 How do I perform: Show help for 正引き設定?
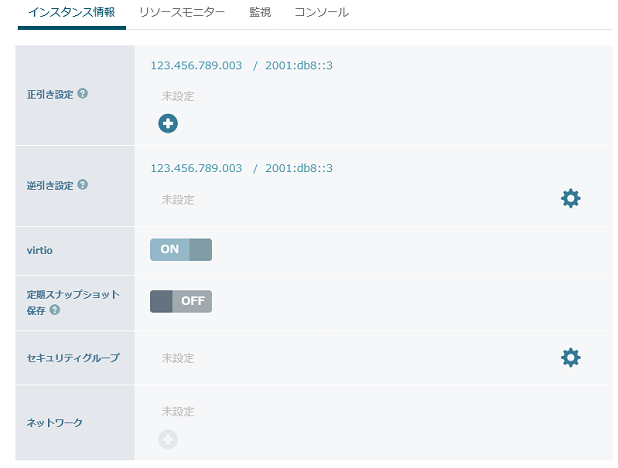(x=82, y=93)
